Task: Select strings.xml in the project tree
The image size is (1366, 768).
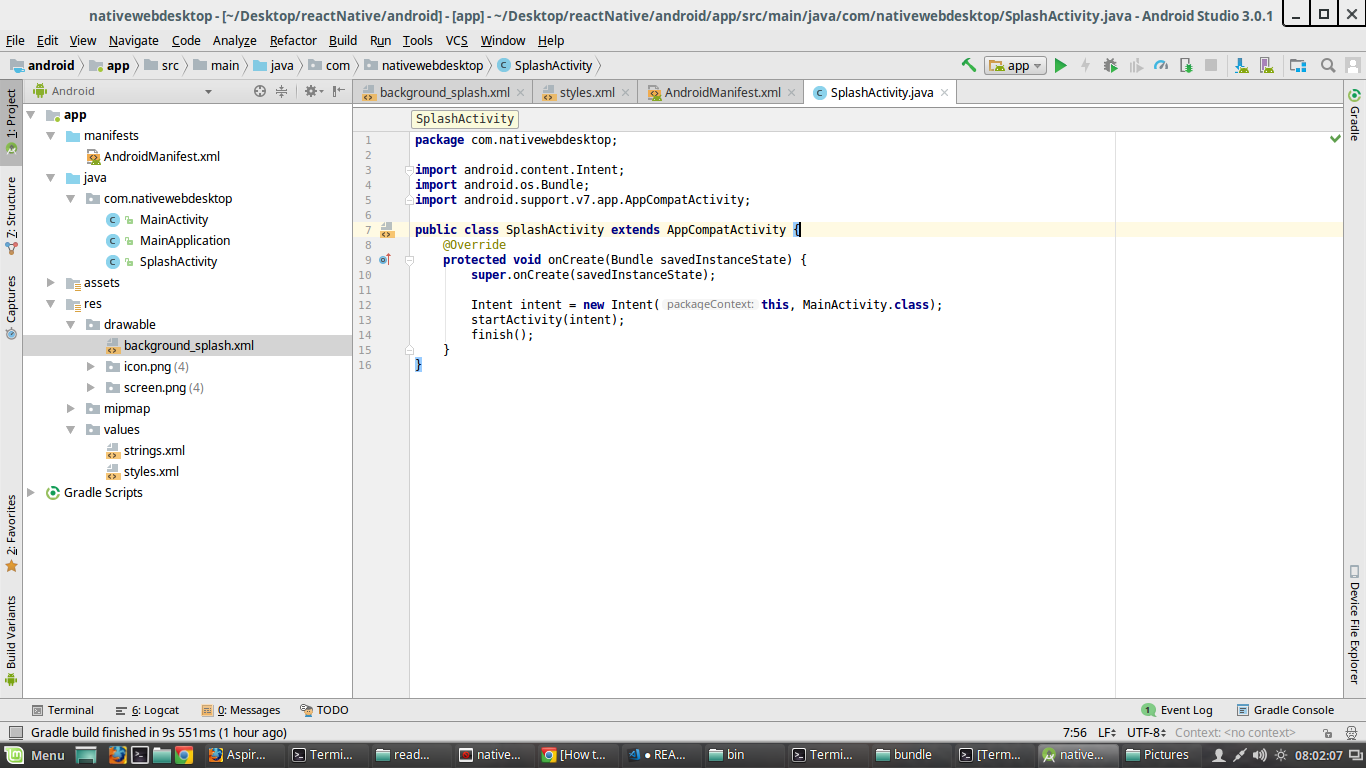Action: tap(154, 451)
